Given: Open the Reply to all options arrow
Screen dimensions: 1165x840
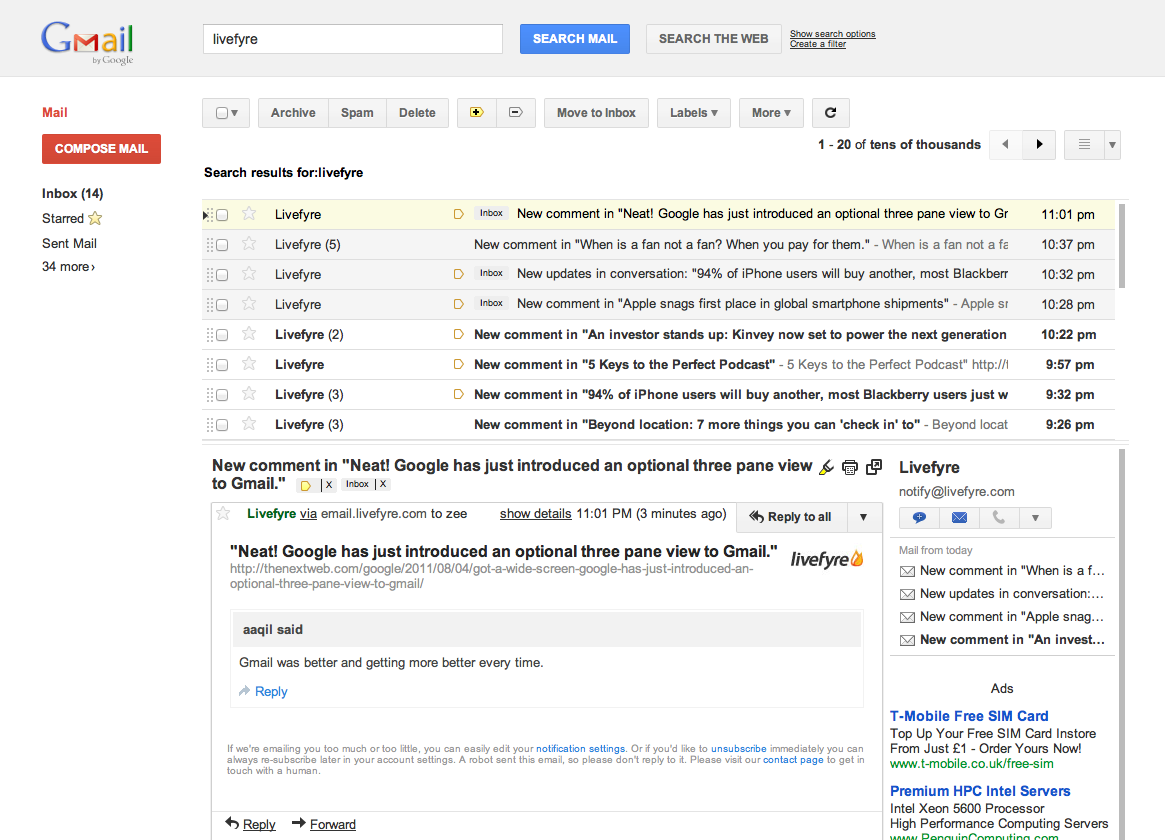Looking at the screenshot, I should 863,517.
